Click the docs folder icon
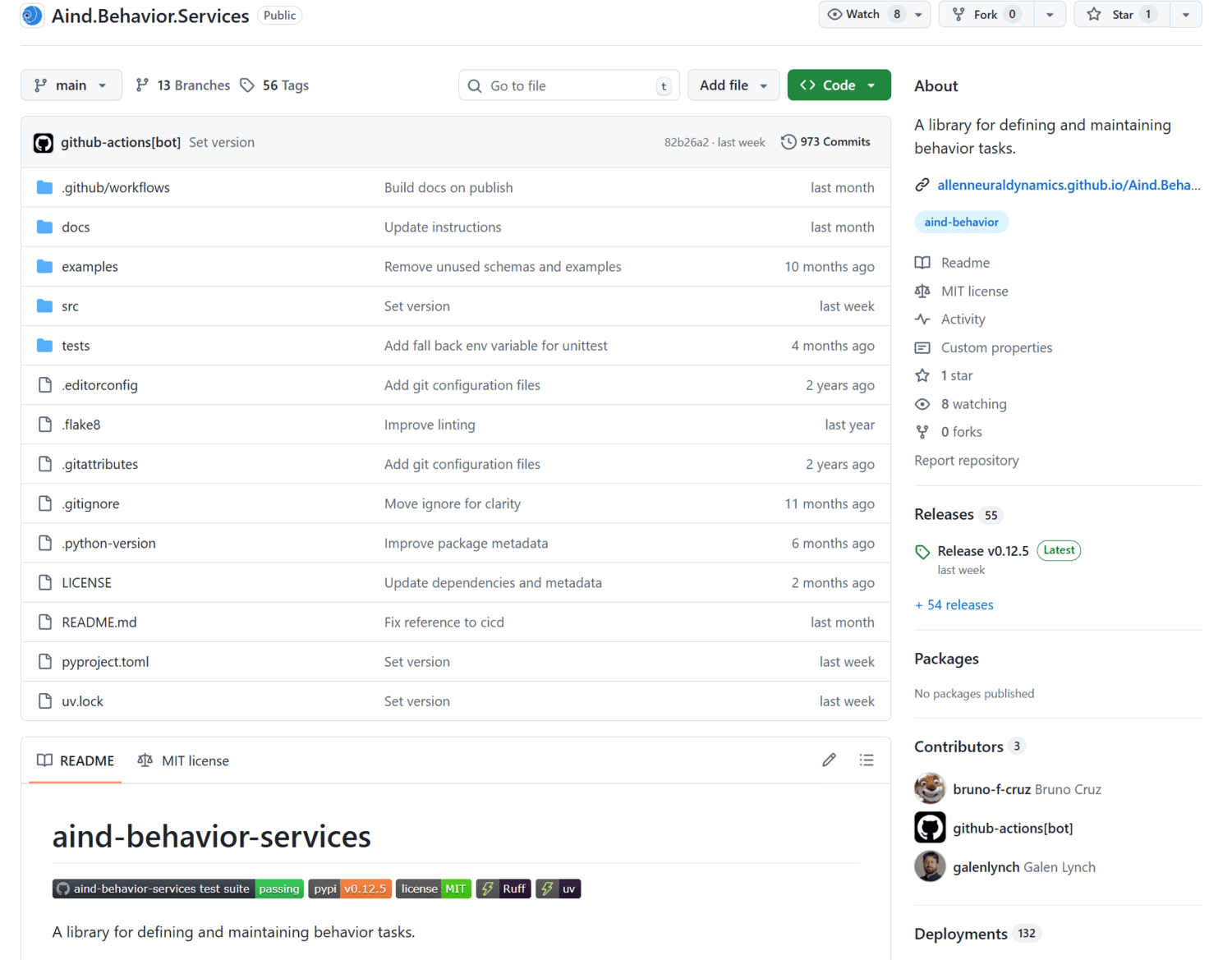 45,227
